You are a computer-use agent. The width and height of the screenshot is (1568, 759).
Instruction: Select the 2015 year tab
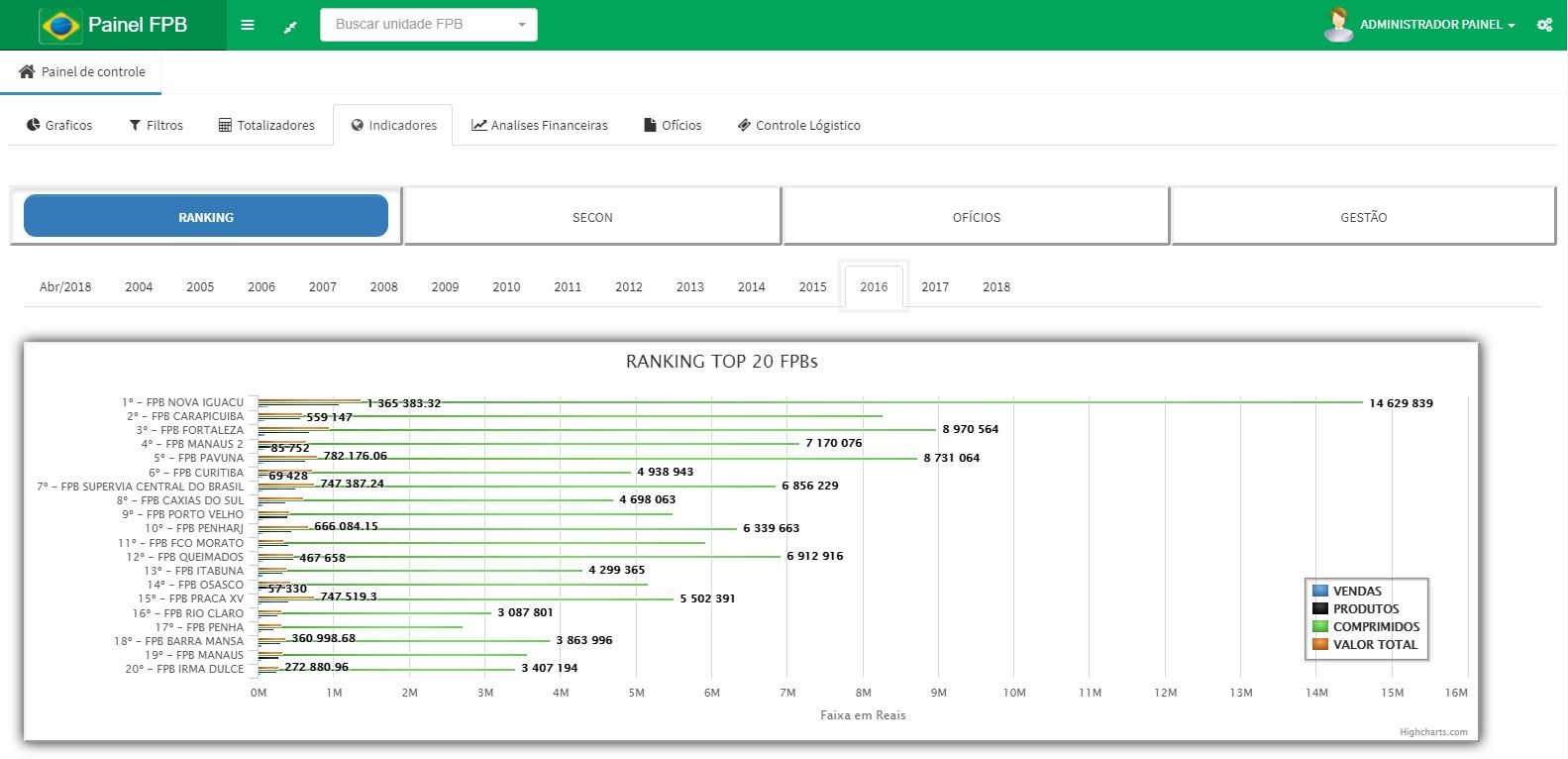click(x=812, y=286)
